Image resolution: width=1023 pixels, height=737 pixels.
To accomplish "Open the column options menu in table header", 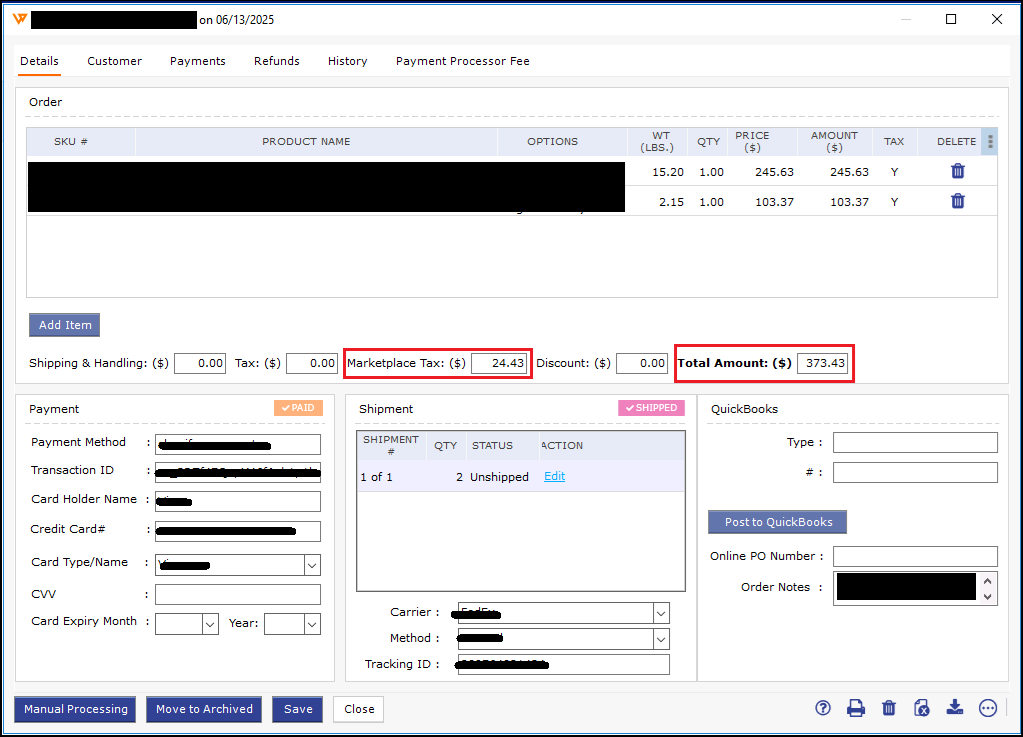I will click(990, 141).
